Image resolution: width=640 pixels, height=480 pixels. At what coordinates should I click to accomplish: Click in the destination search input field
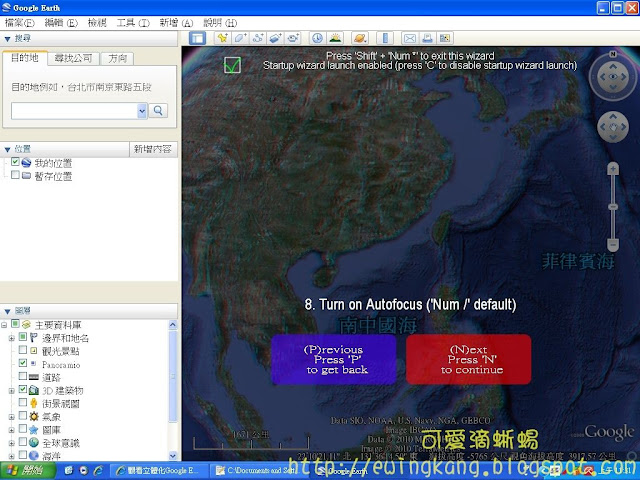coord(74,111)
